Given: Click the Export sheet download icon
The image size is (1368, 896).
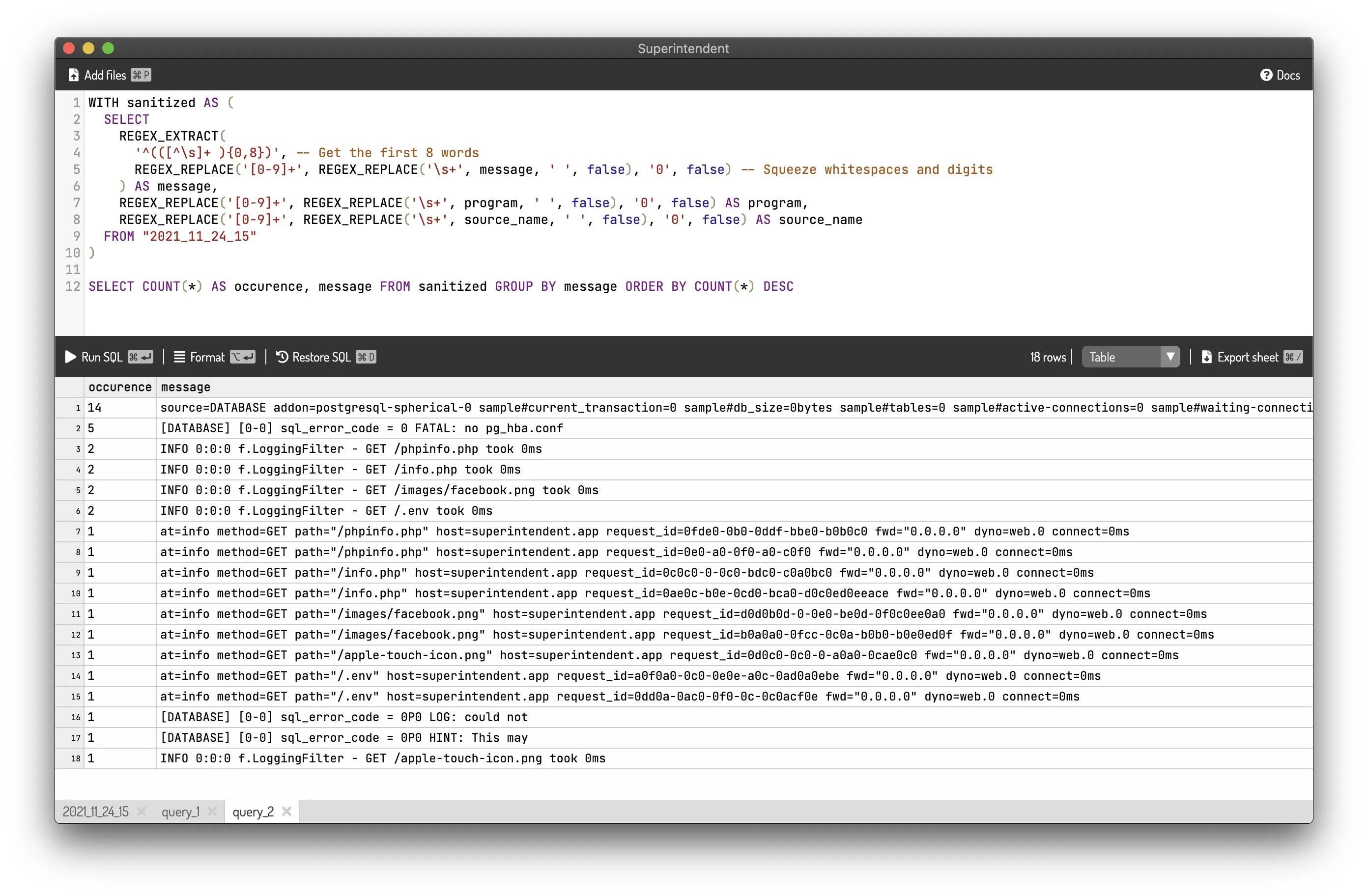Looking at the screenshot, I should click(1206, 357).
